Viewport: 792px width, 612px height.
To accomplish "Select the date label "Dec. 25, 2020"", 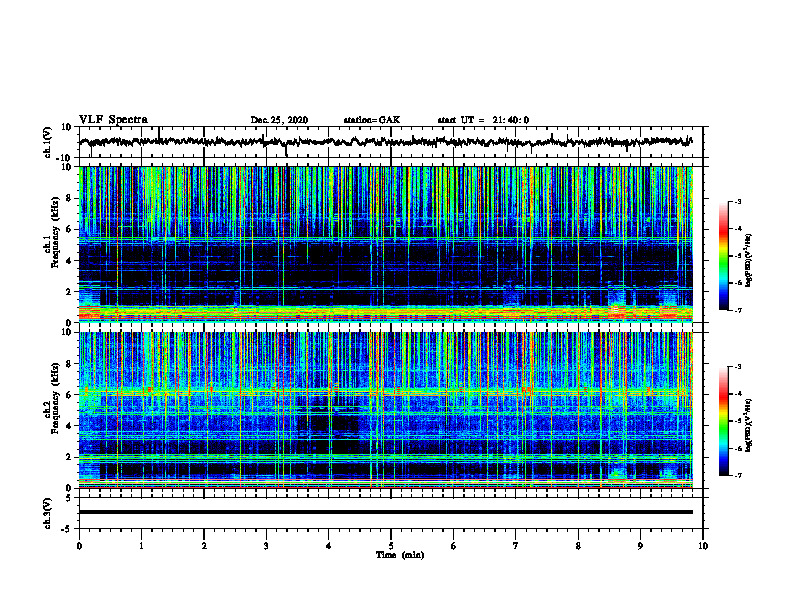I will 279,120.
